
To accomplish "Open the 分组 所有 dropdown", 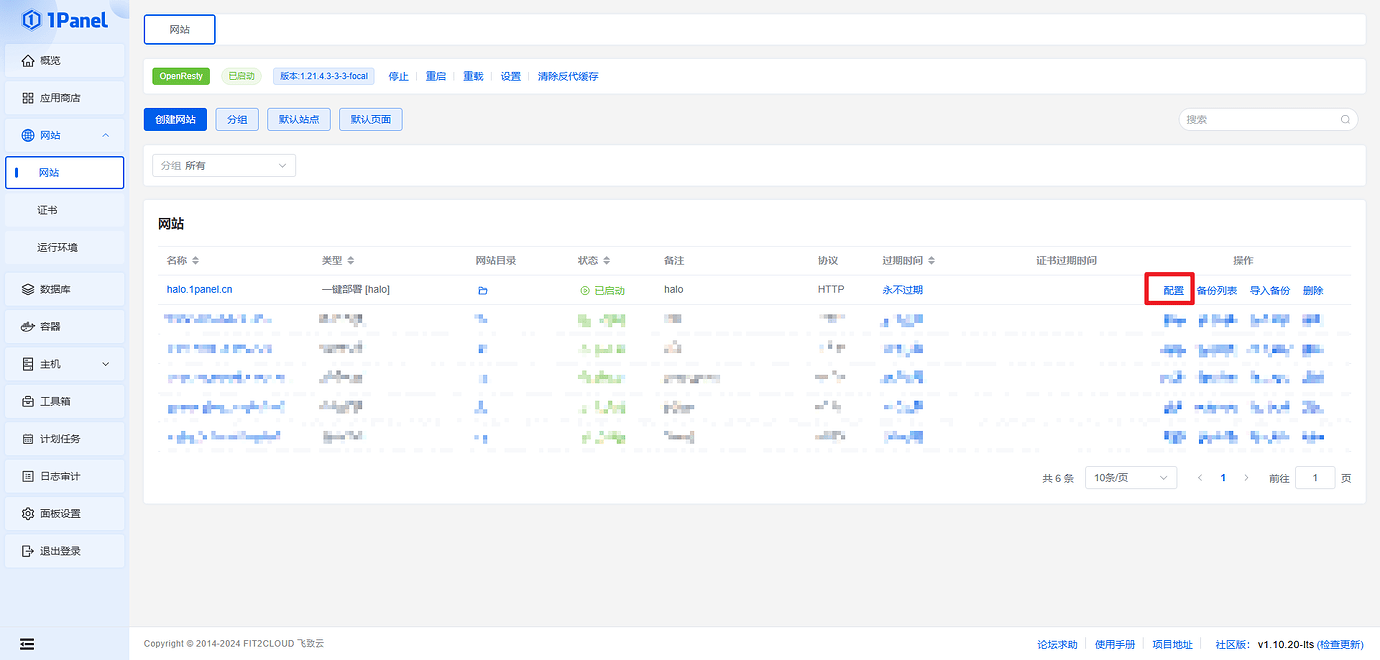I will pyautogui.click(x=224, y=166).
